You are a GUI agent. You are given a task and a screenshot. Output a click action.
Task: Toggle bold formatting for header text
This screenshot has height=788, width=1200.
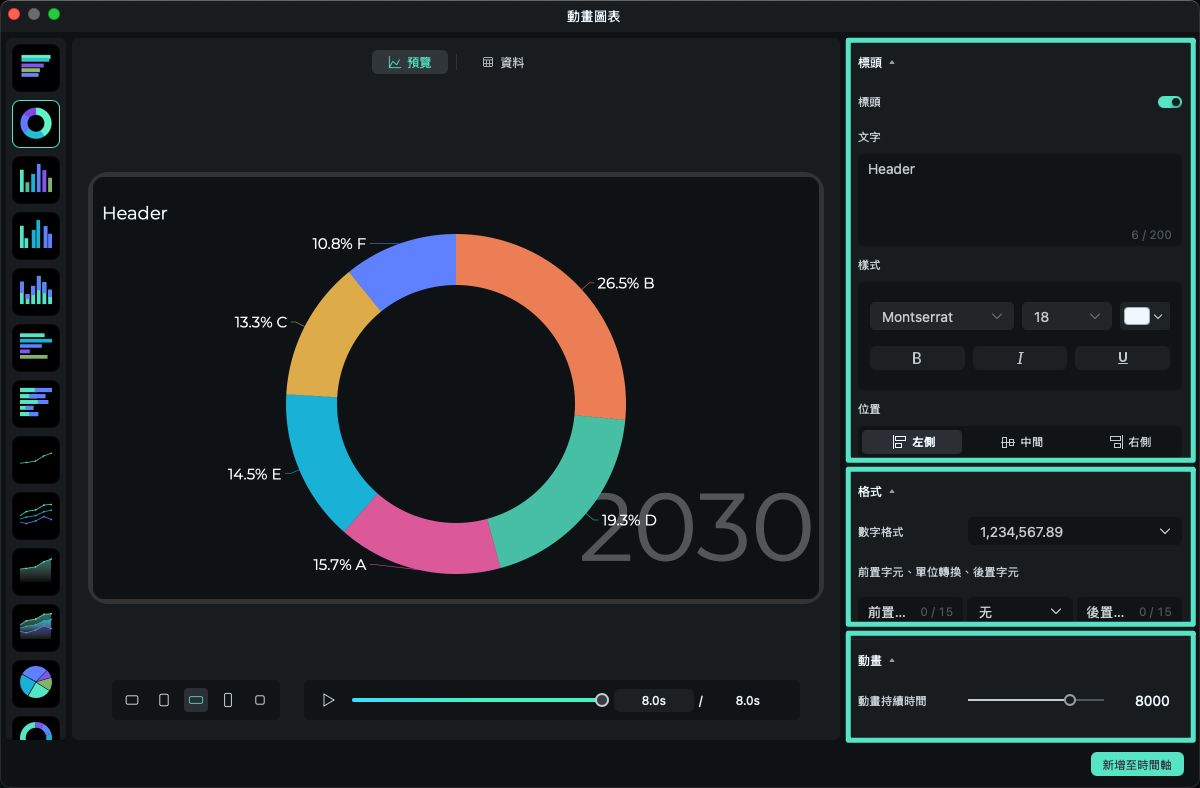pos(917,358)
